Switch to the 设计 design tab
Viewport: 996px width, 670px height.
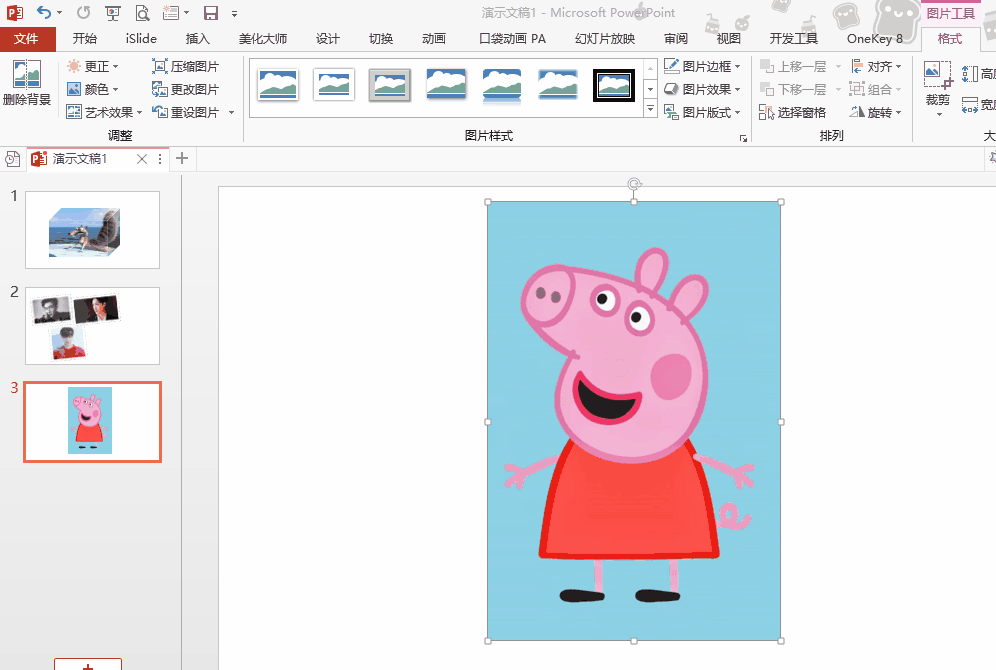tap(327, 39)
